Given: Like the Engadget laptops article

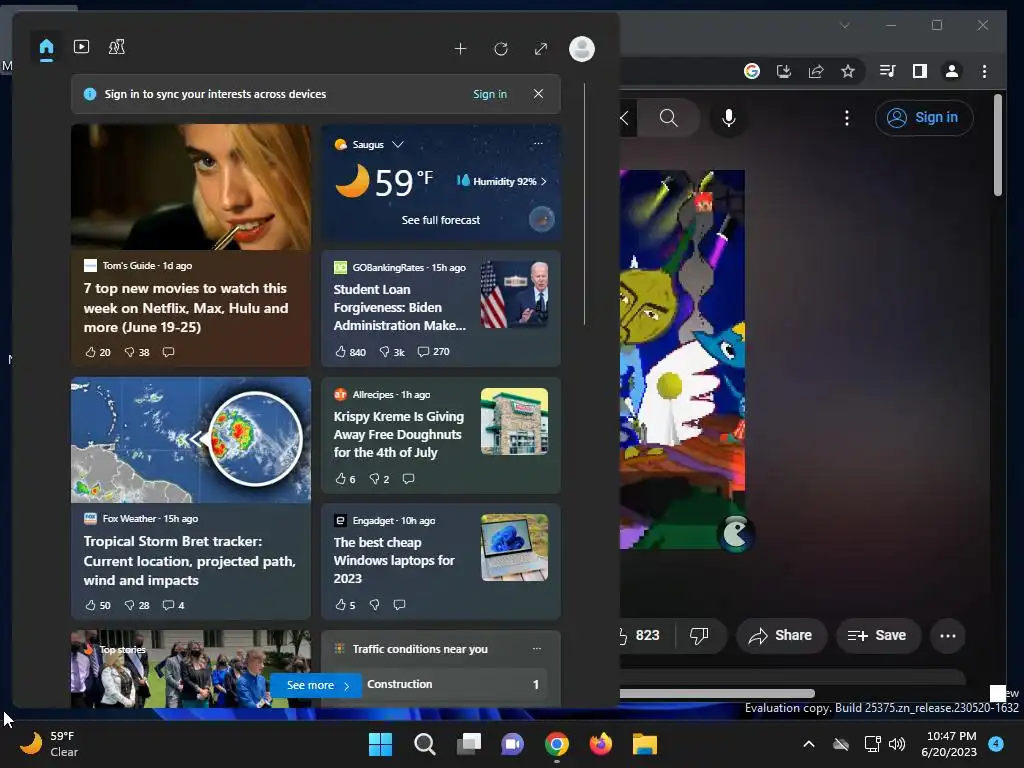Looking at the screenshot, I should click(x=345, y=605).
